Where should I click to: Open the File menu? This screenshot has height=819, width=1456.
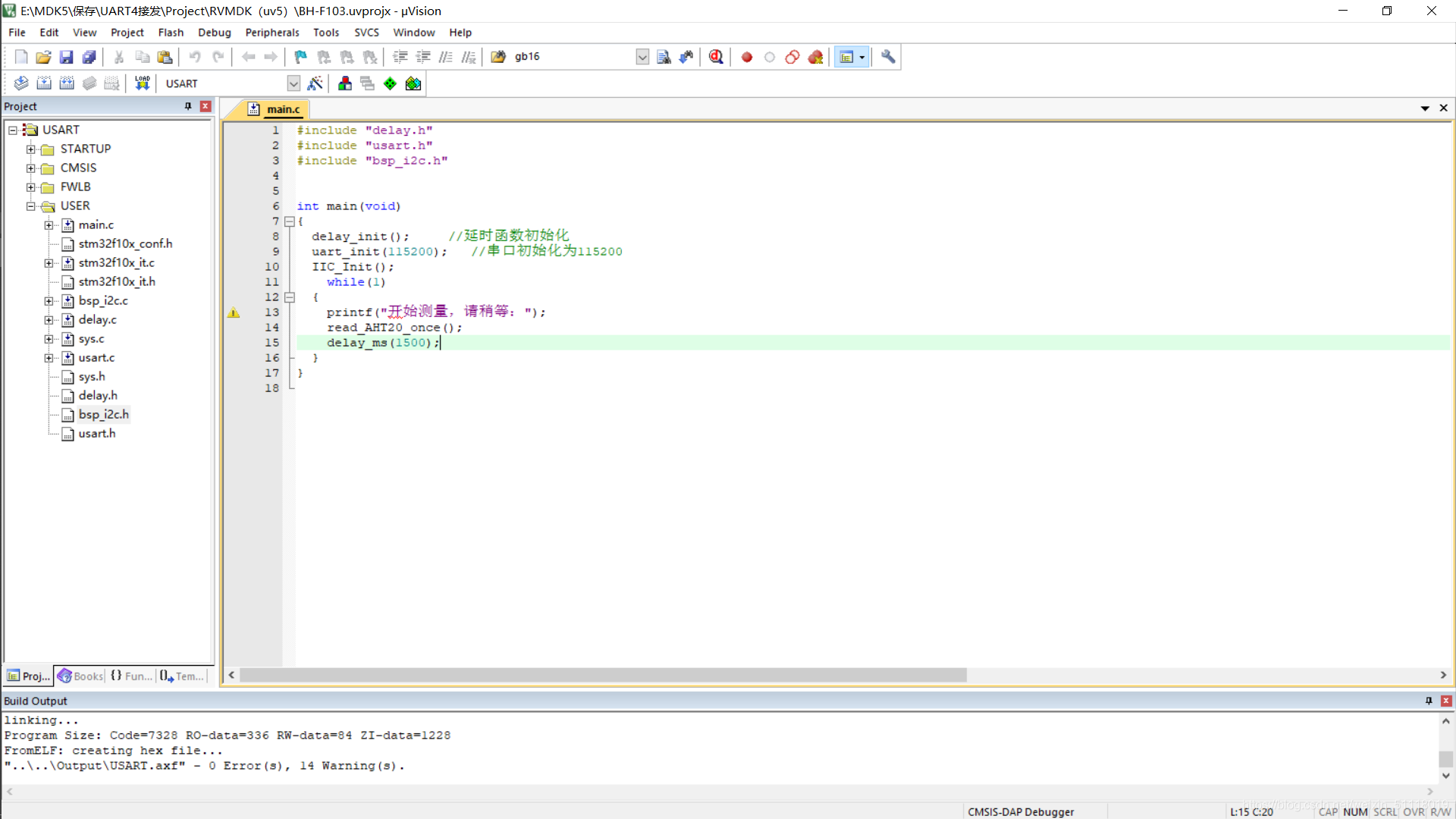(x=17, y=33)
